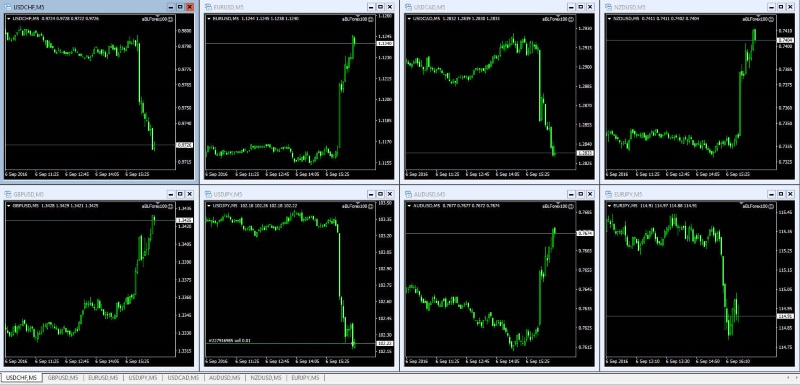Viewport: 800px width, 385px height.
Task: Click the chart shift triangle on EURUSD chart
Action: pos(358,16)
